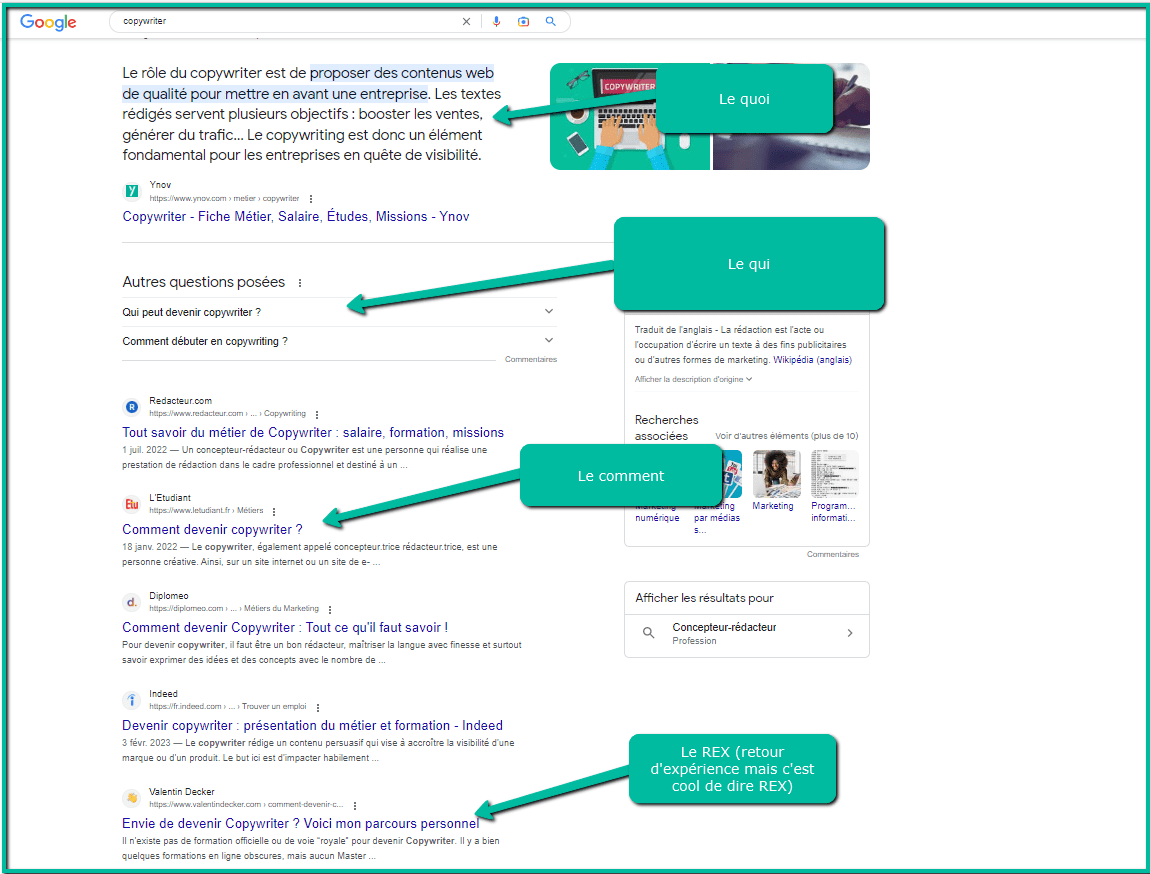This screenshot has width=1150, height=874.
Task: Click the Valentin Decker favicon
Action: (x=131, y=797)
